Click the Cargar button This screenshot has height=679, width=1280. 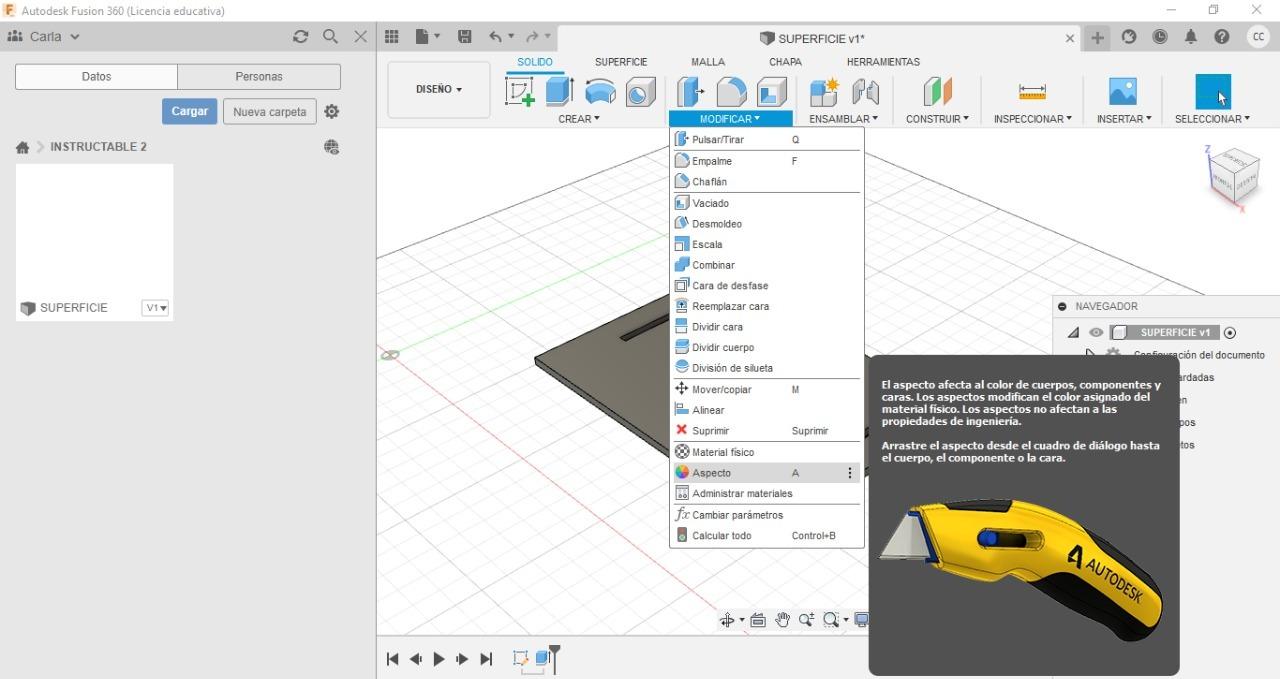point(189,111)
